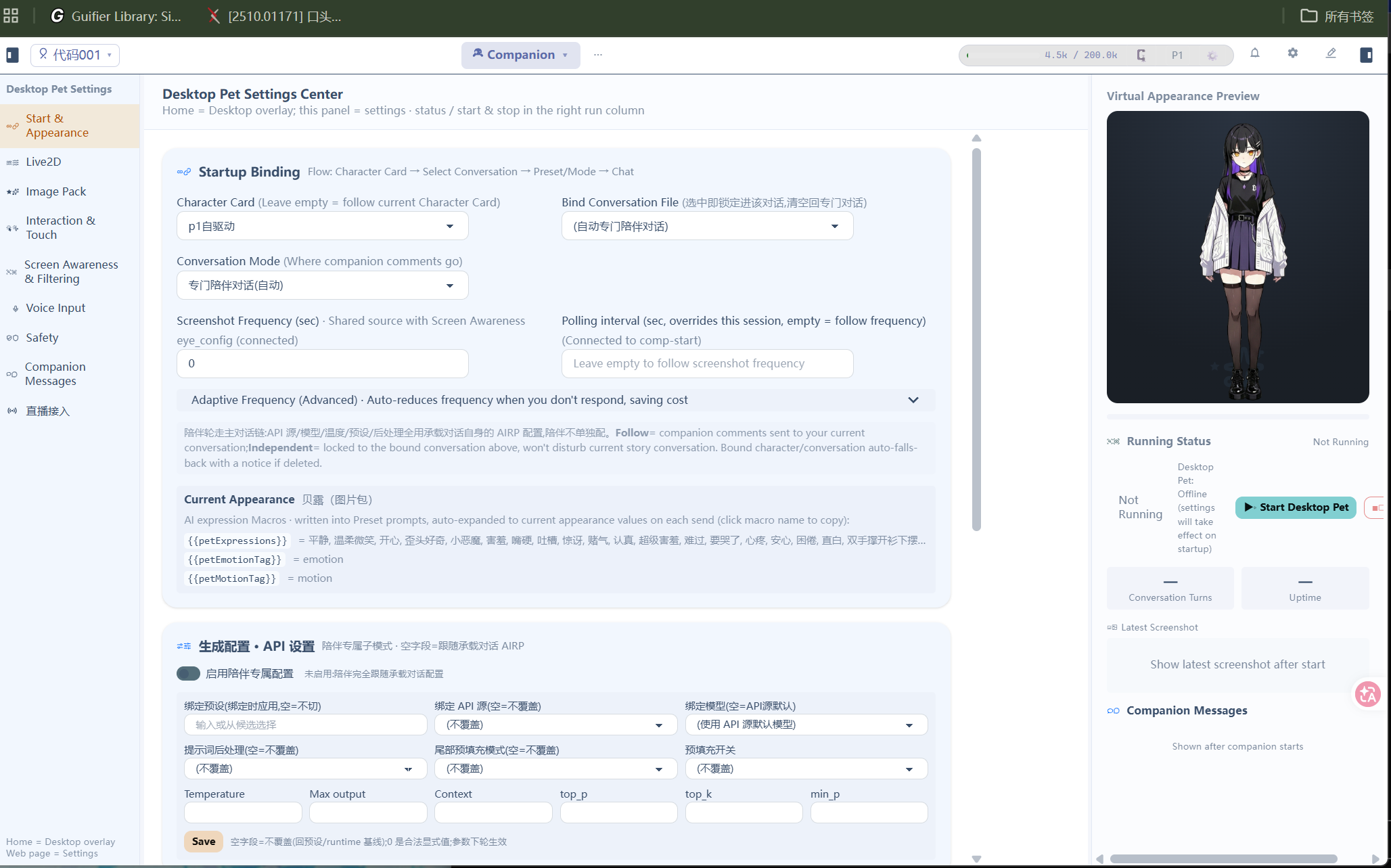Click the virtual character preview image
The height and width of the screenshot is (868, 1391).
pos(1237,257)
